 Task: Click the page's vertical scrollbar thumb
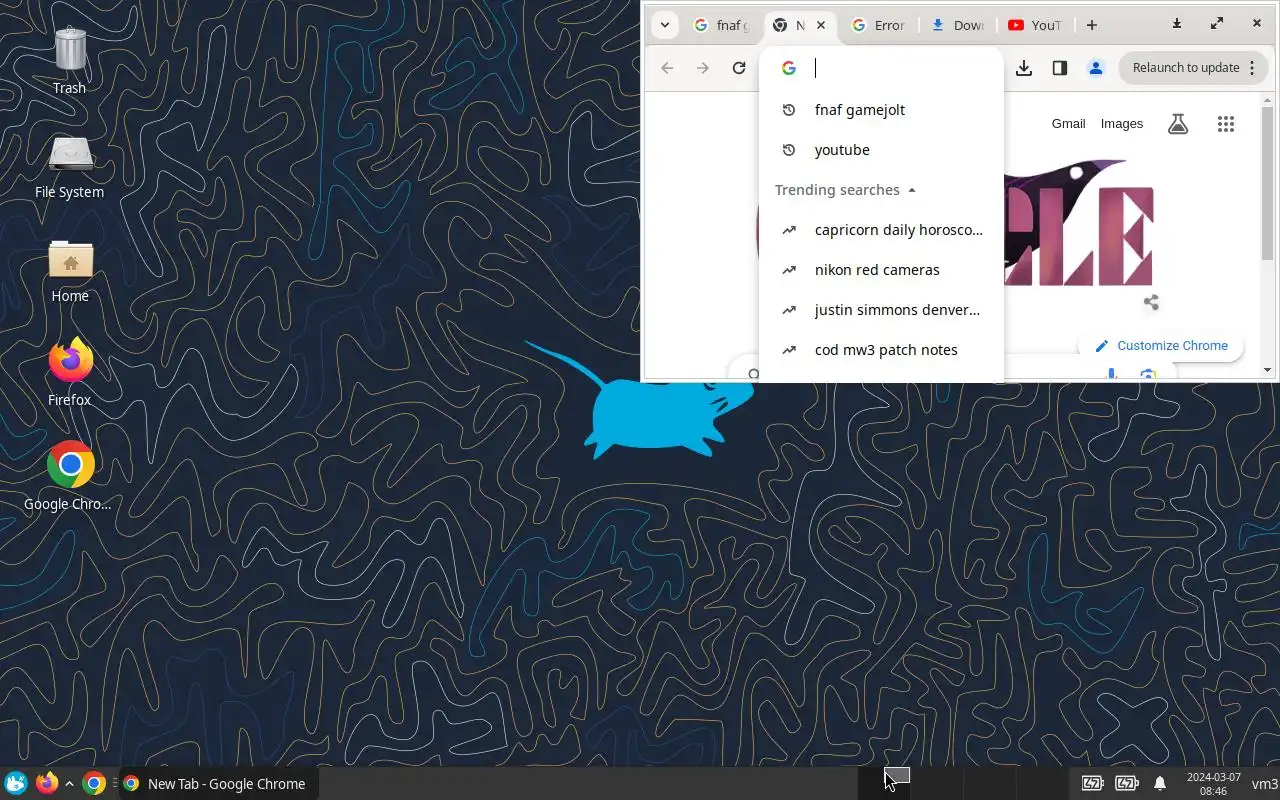pyautogui.click(x=1268, y=182)
